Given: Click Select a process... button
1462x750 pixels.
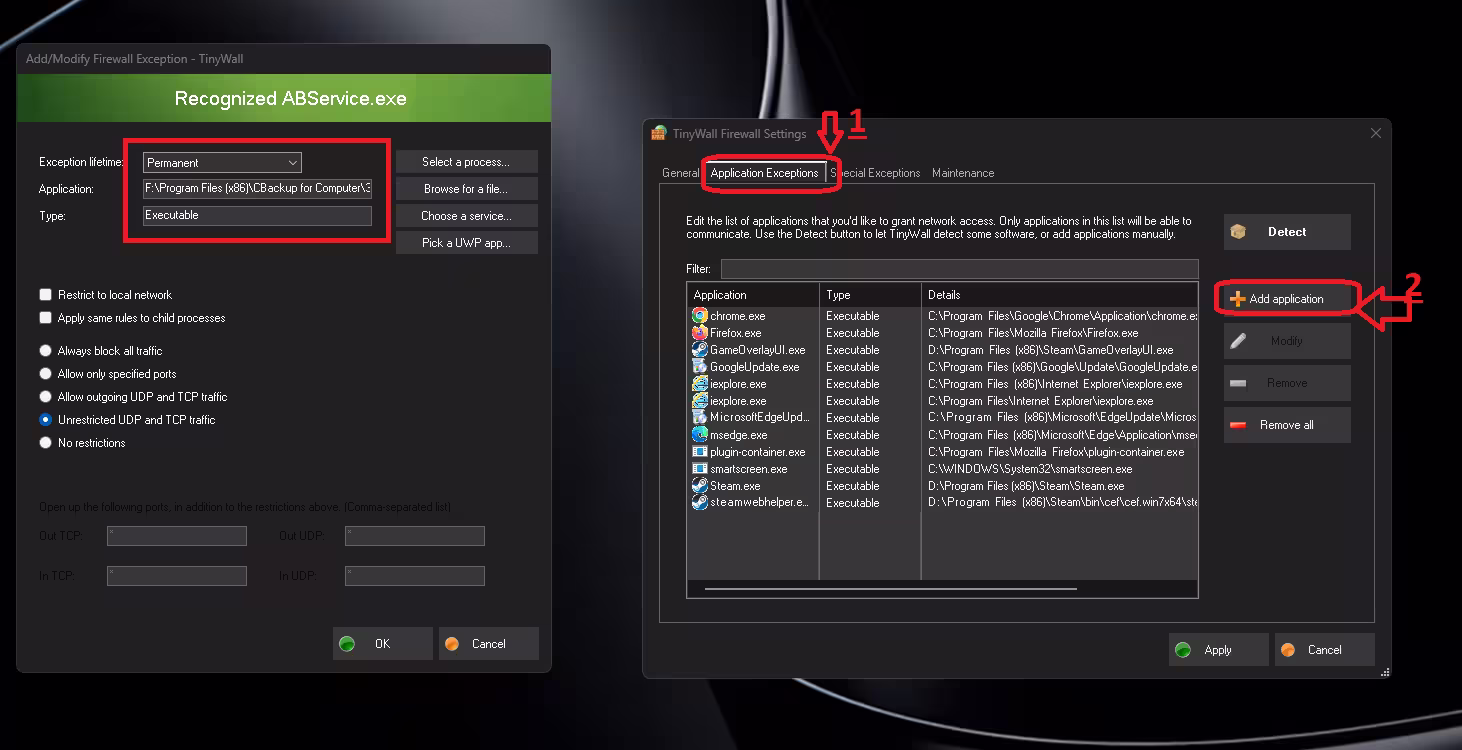Looking at the screenshot, I should point(466,162).
